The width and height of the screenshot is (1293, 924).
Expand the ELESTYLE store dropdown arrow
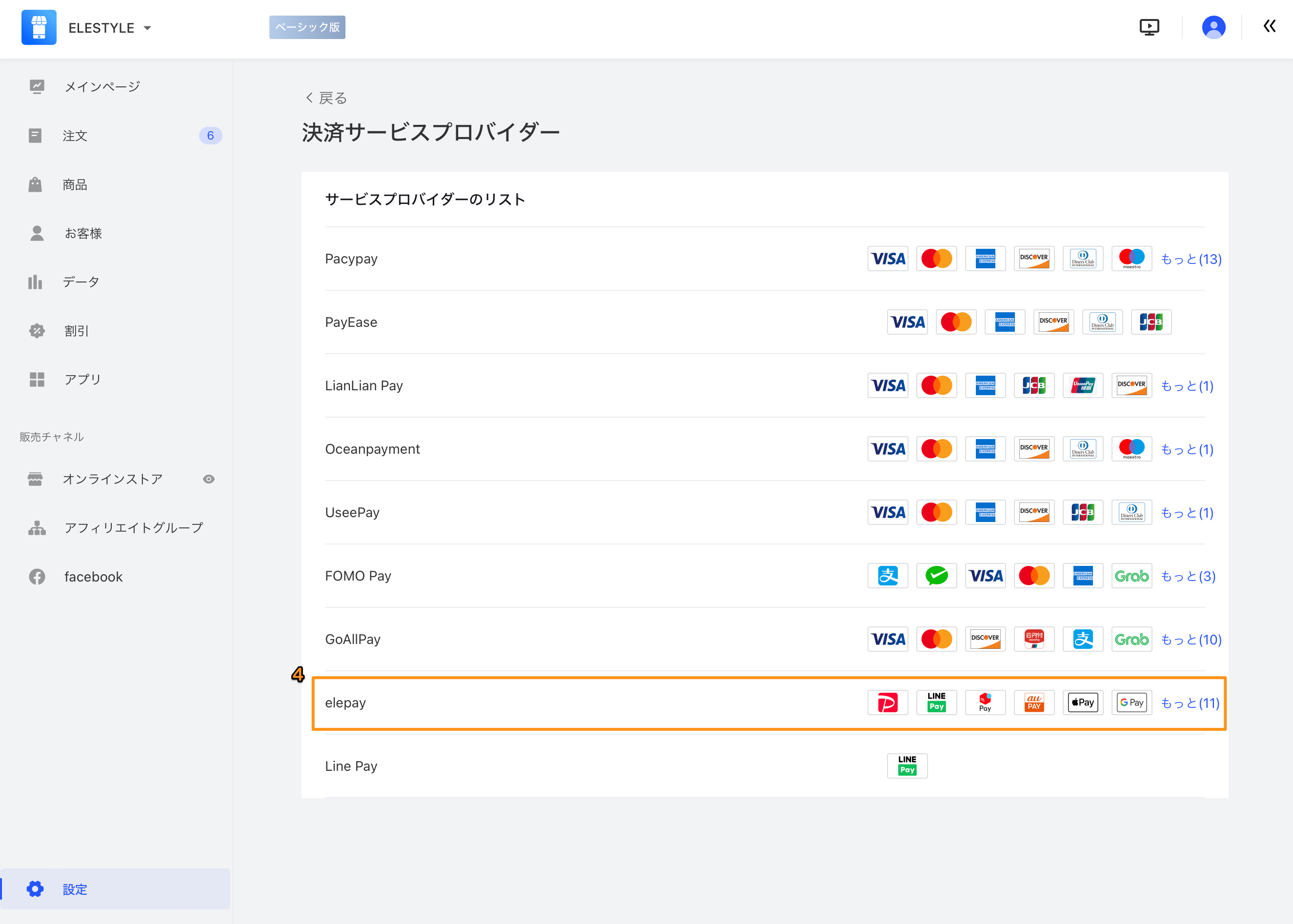tap(147, 28)
